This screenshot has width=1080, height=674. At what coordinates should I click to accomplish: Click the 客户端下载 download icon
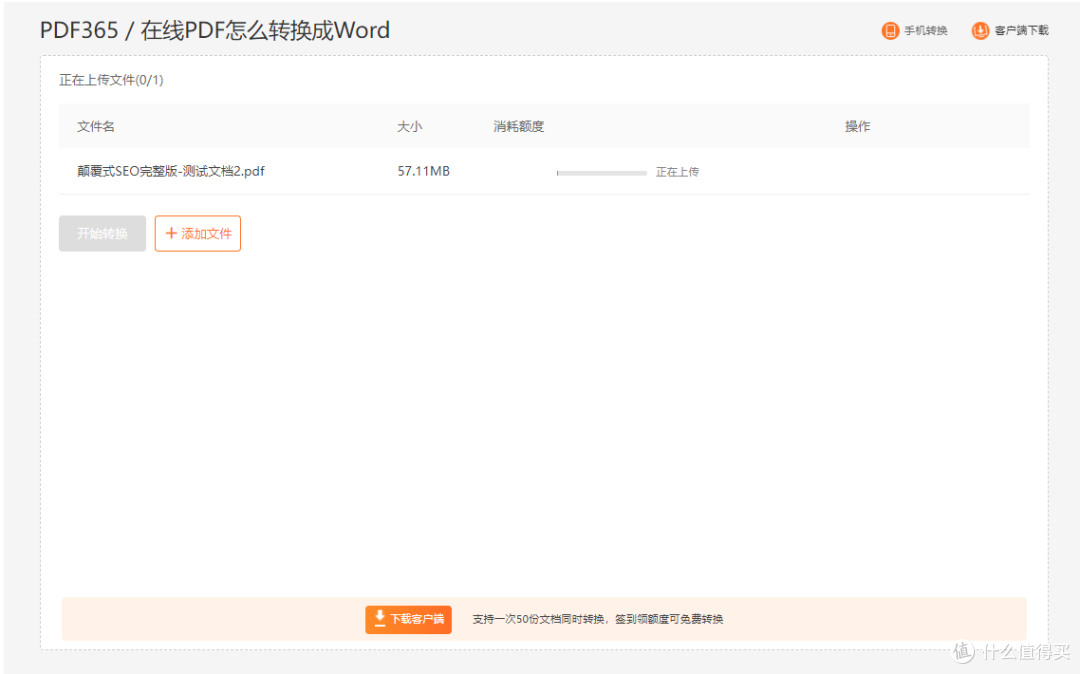tap(980, 30)
